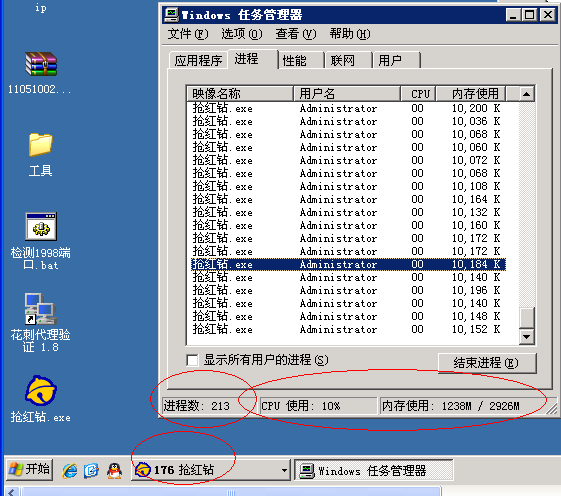Screen dimensions: 561x496
Task: Open the 文件(F) menu
Action: click(188, 34)
